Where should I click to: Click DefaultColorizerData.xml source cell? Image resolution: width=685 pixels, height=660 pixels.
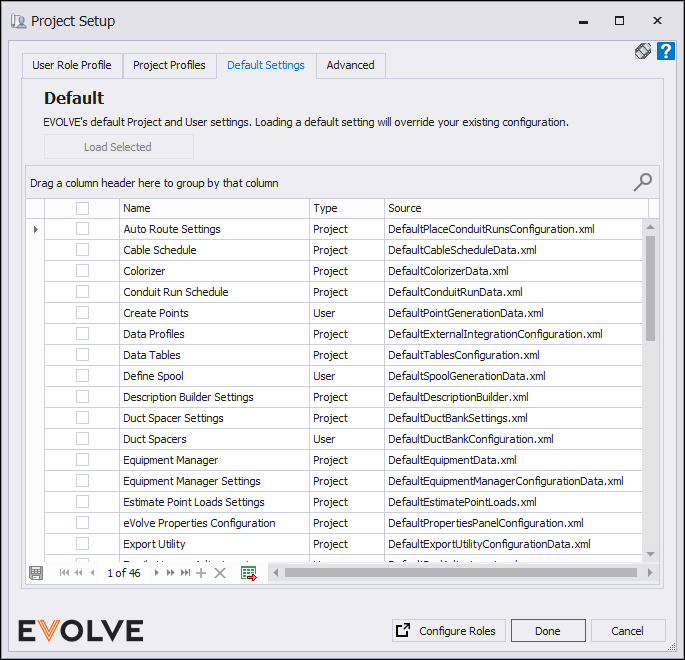click(x=513, y=271)
